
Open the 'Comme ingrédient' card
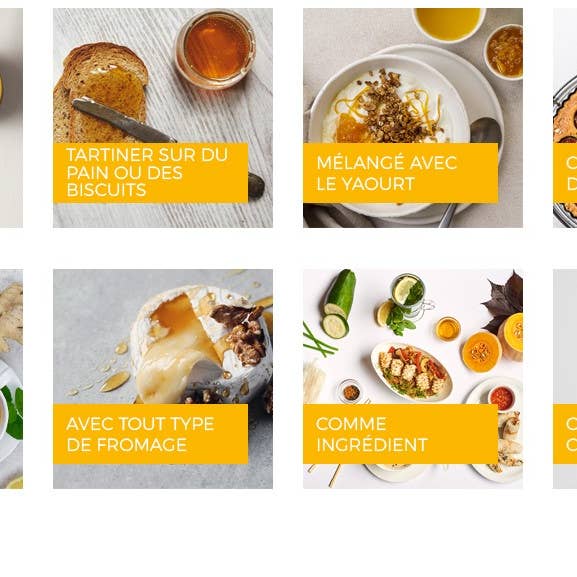(x=413, y=379)
